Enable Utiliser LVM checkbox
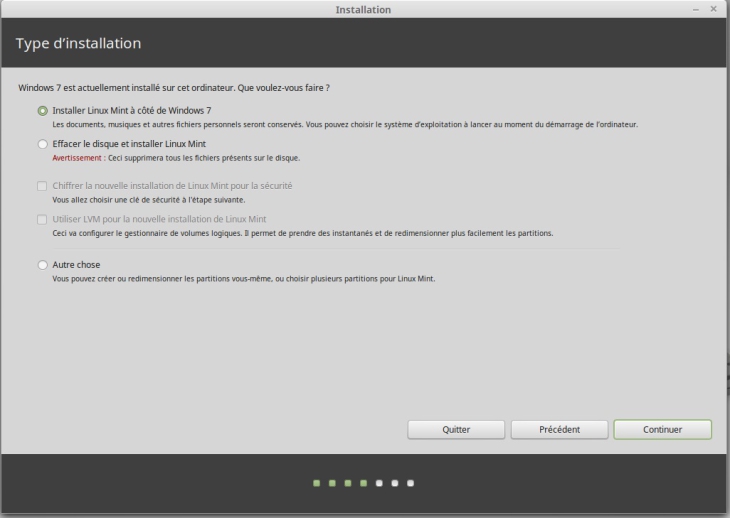The height and width of the screenshot is (518, 730). 42,219
